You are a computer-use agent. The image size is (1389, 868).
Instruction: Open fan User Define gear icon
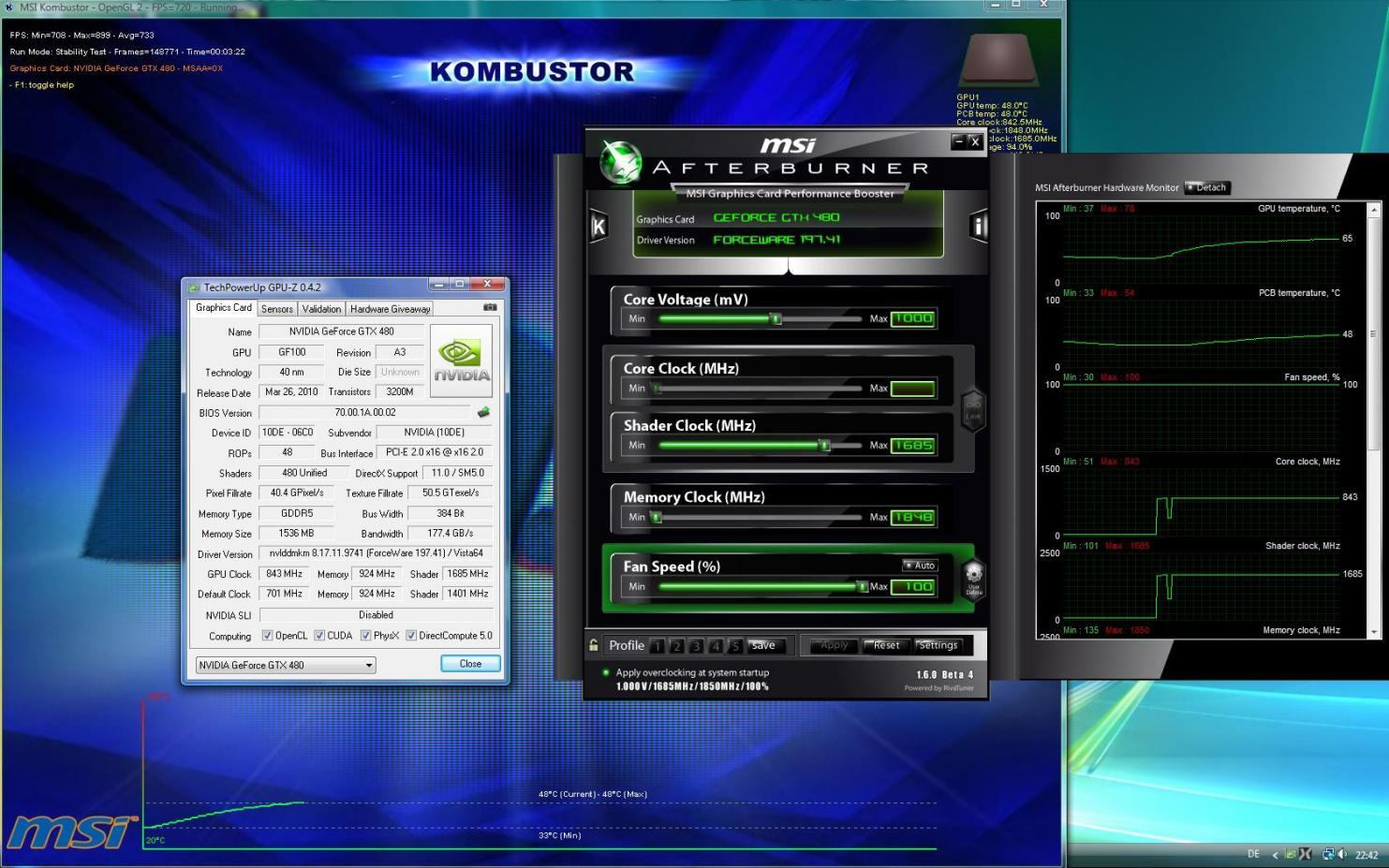coord(974,579)
